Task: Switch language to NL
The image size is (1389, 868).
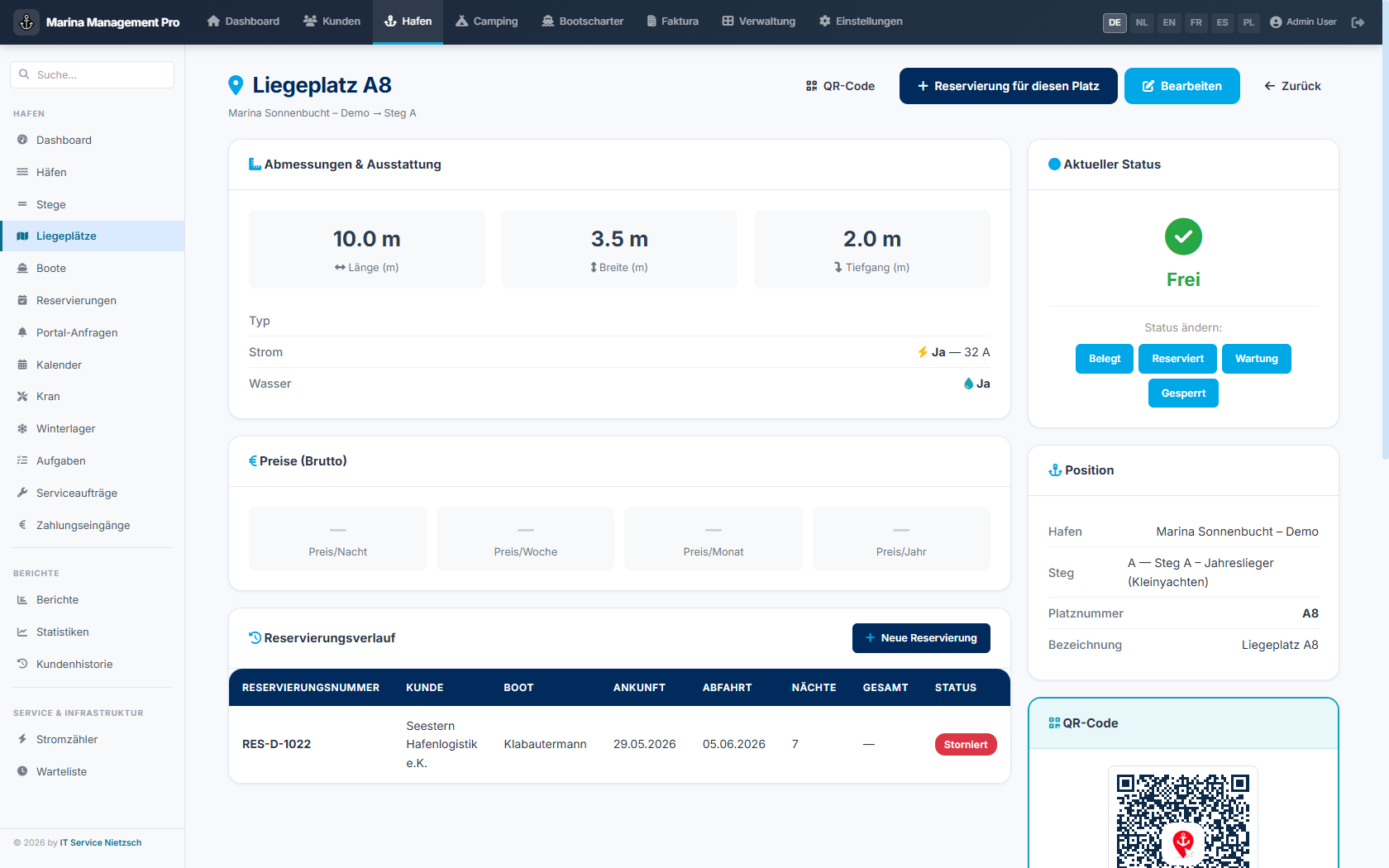Action: pos(1142,22)
